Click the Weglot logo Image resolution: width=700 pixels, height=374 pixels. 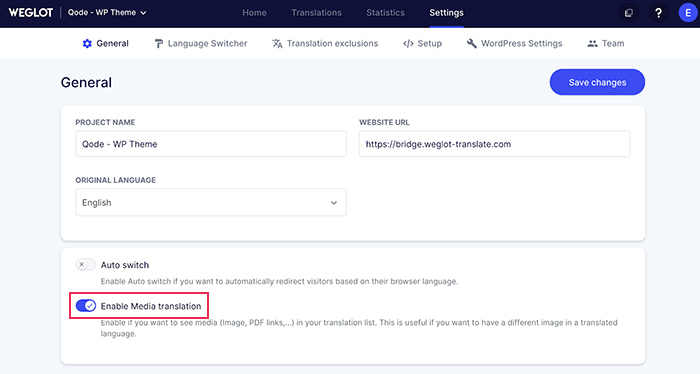click(x=31, y=12)
